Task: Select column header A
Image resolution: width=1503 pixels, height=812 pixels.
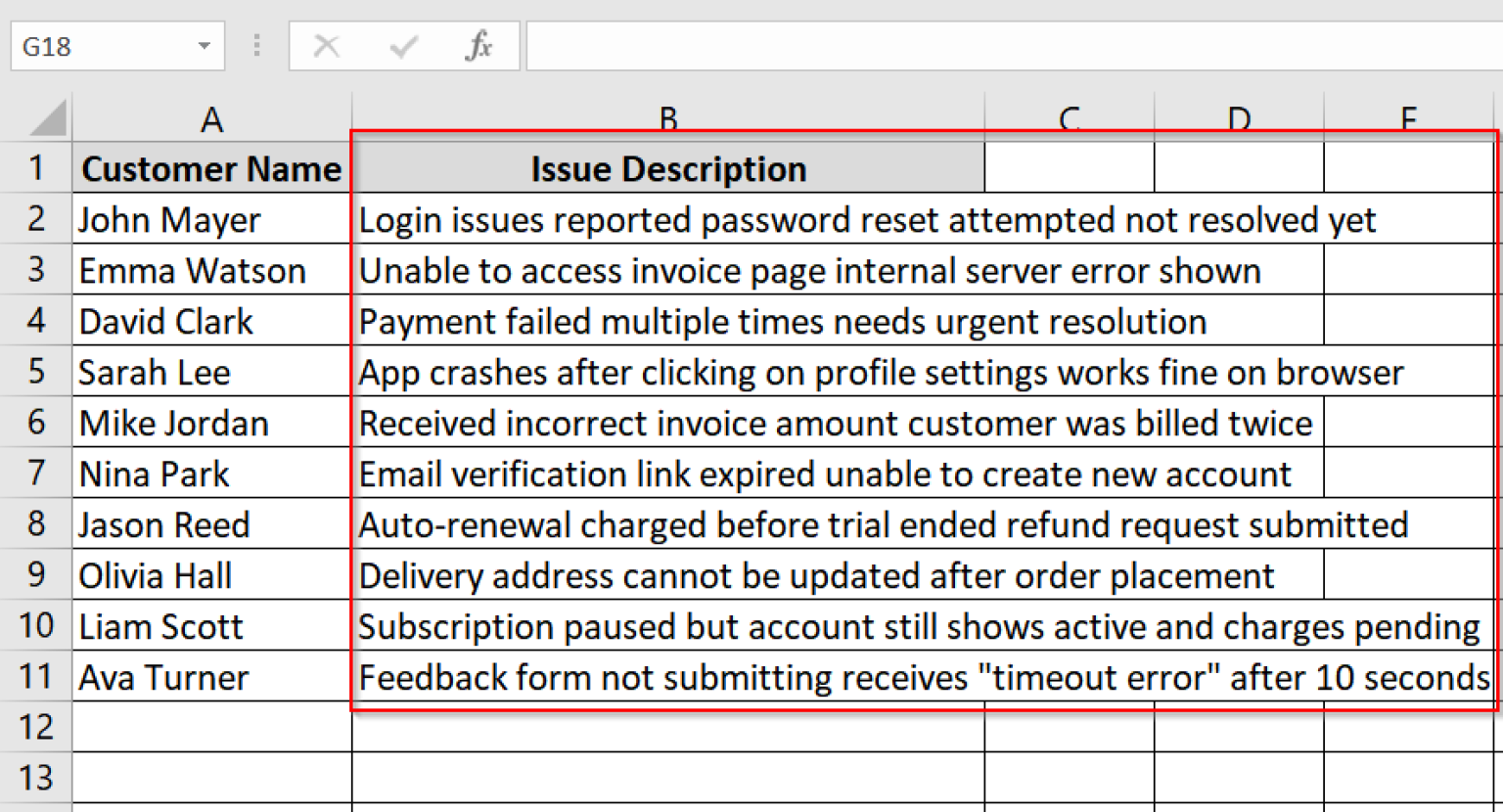Action: pyautogui.click(x=211, y=117)
